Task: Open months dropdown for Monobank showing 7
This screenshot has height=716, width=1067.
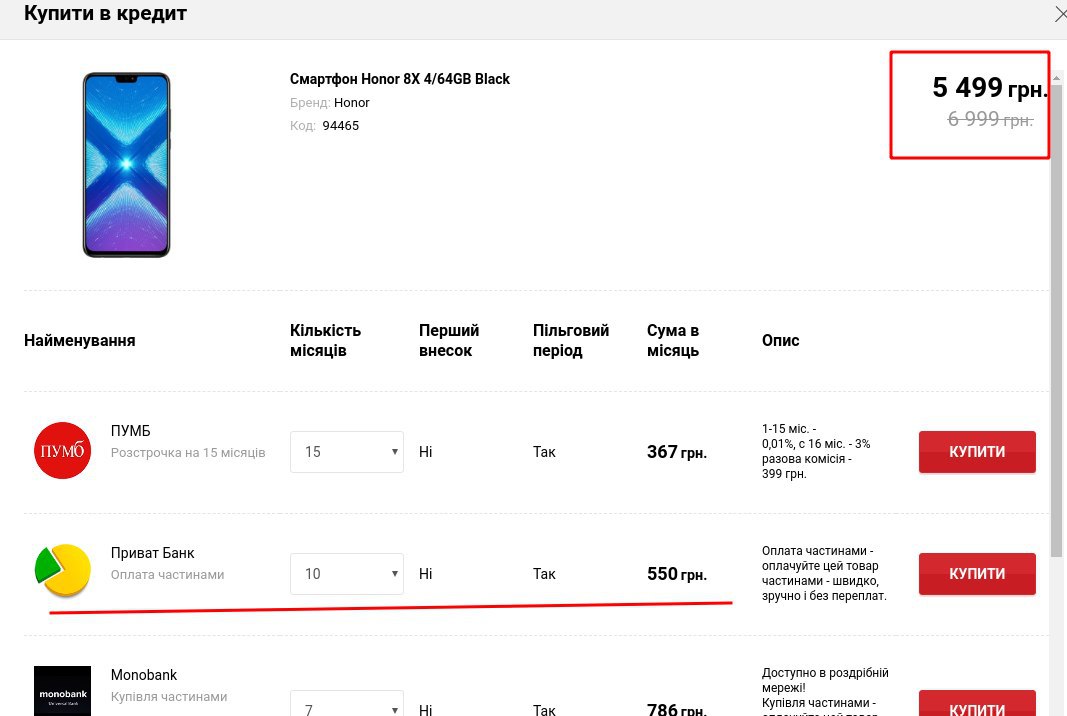Action: point(347,704)
